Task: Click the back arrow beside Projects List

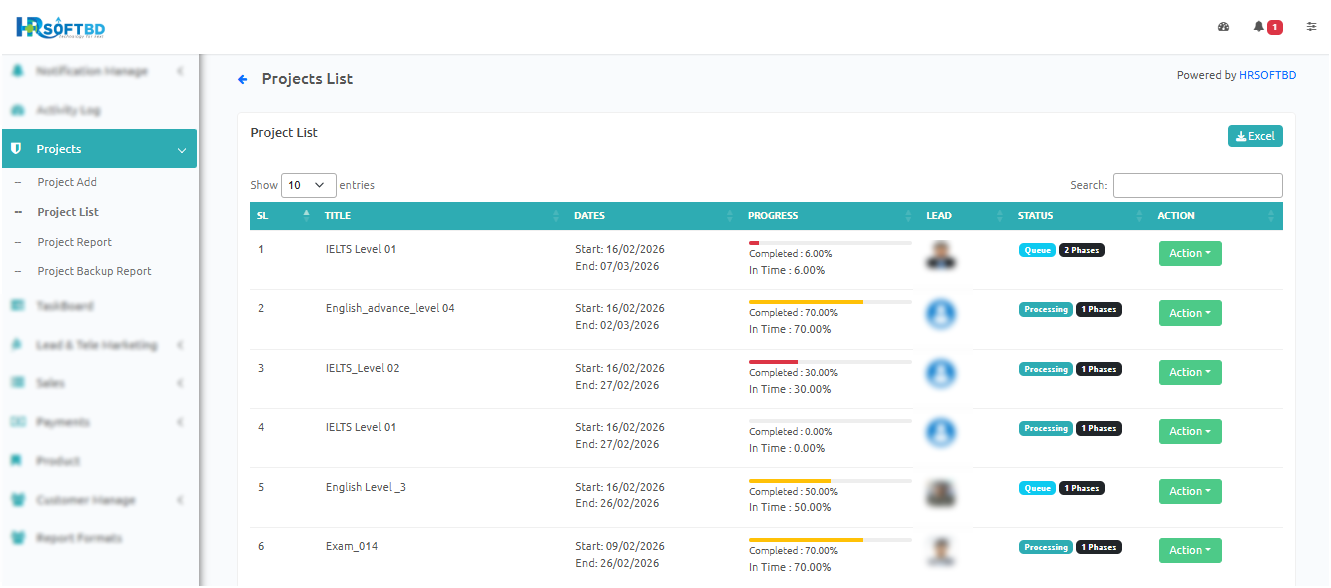Action: tap(242, 79)
